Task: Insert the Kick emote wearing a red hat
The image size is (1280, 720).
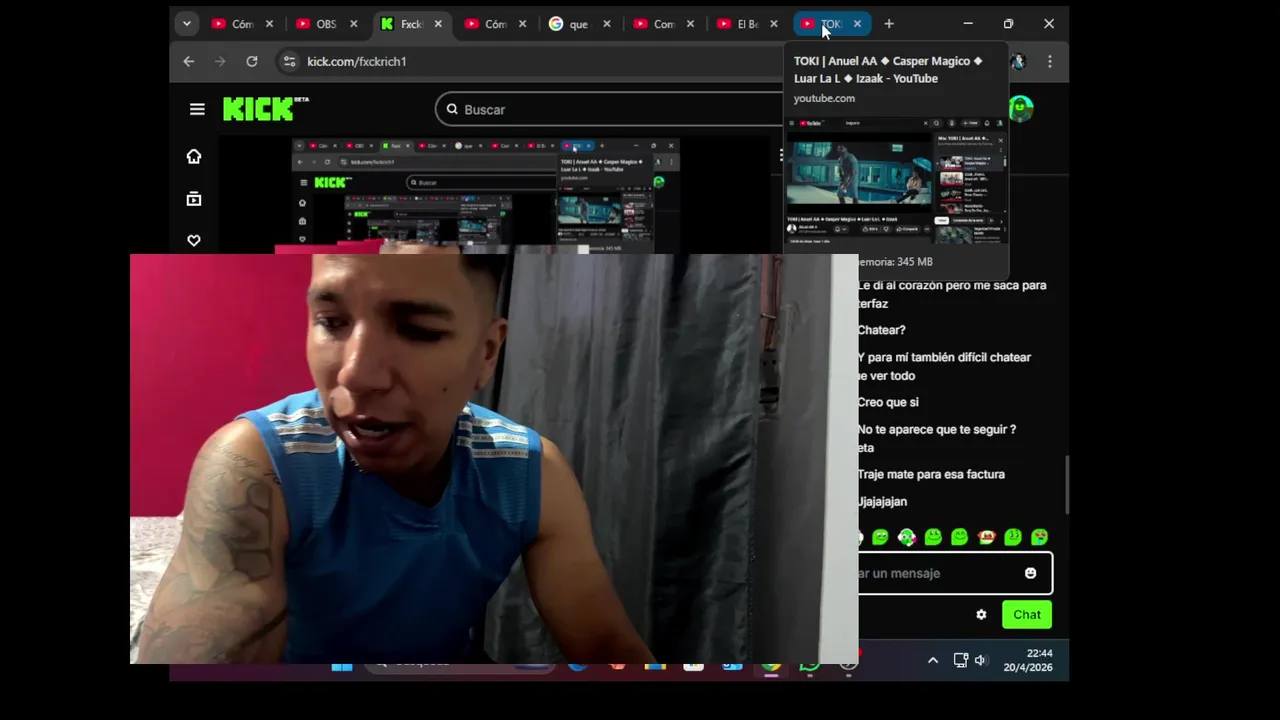Action: click(x=986, y=537)
